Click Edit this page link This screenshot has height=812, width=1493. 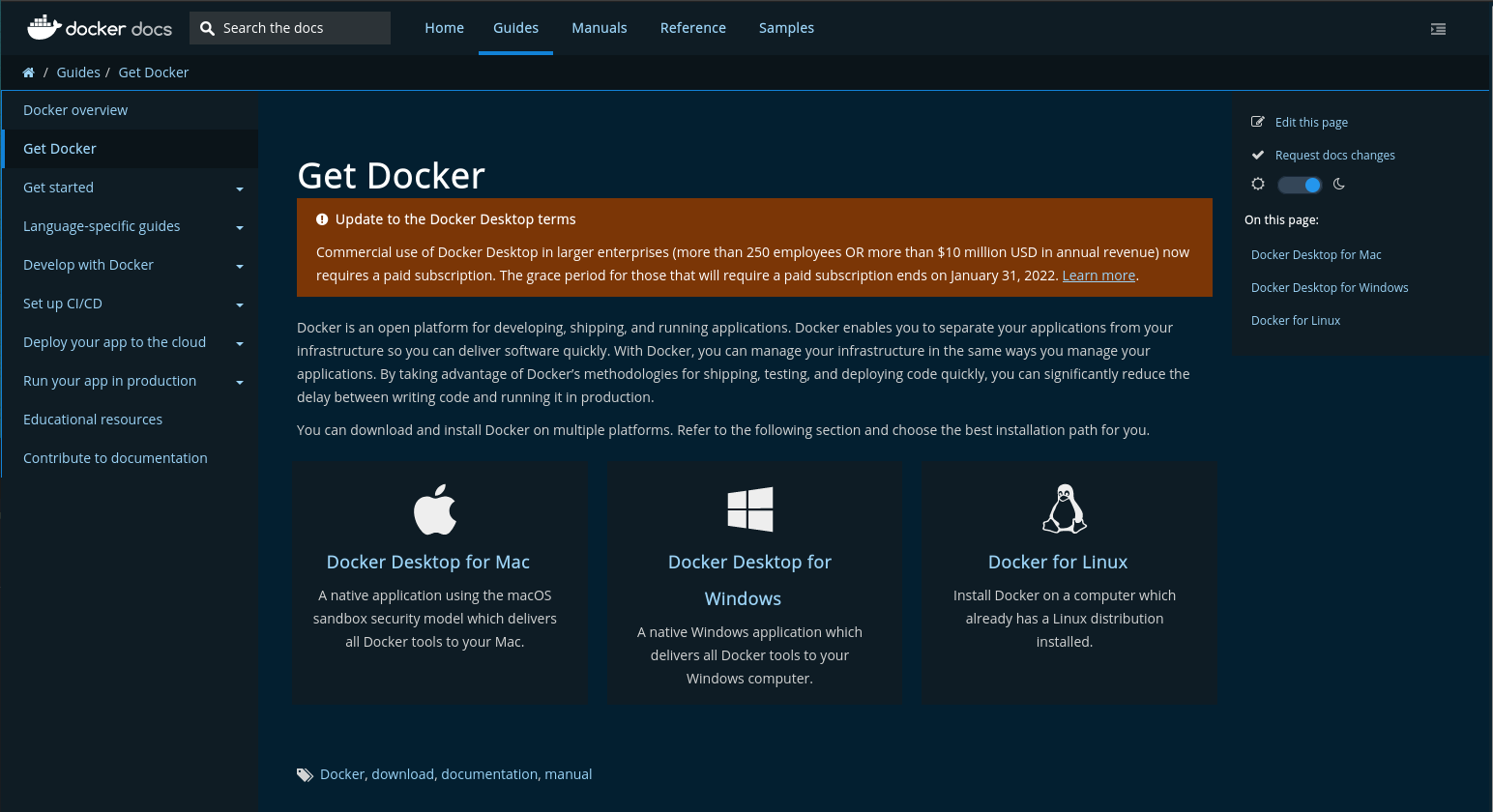click(x=1311, y=122)
